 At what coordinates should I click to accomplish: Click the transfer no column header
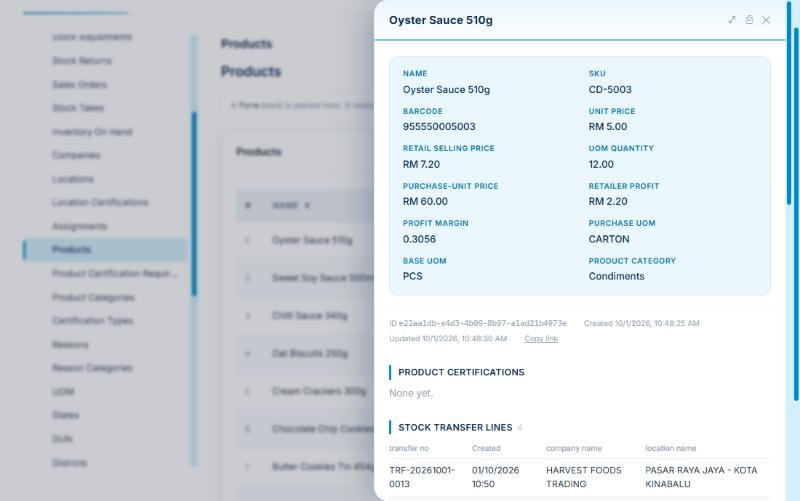pyautogui.click(x=409, y=448)
